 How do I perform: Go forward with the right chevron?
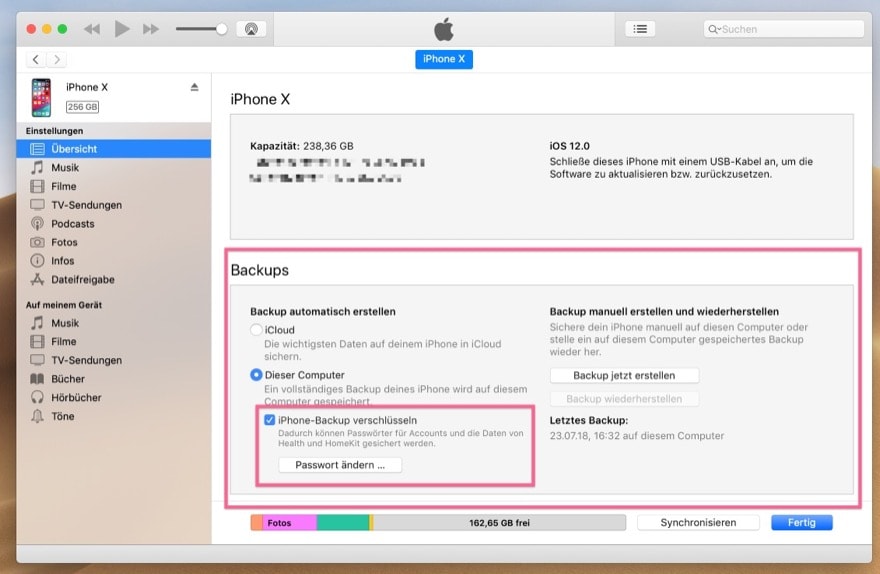[57, 59]
